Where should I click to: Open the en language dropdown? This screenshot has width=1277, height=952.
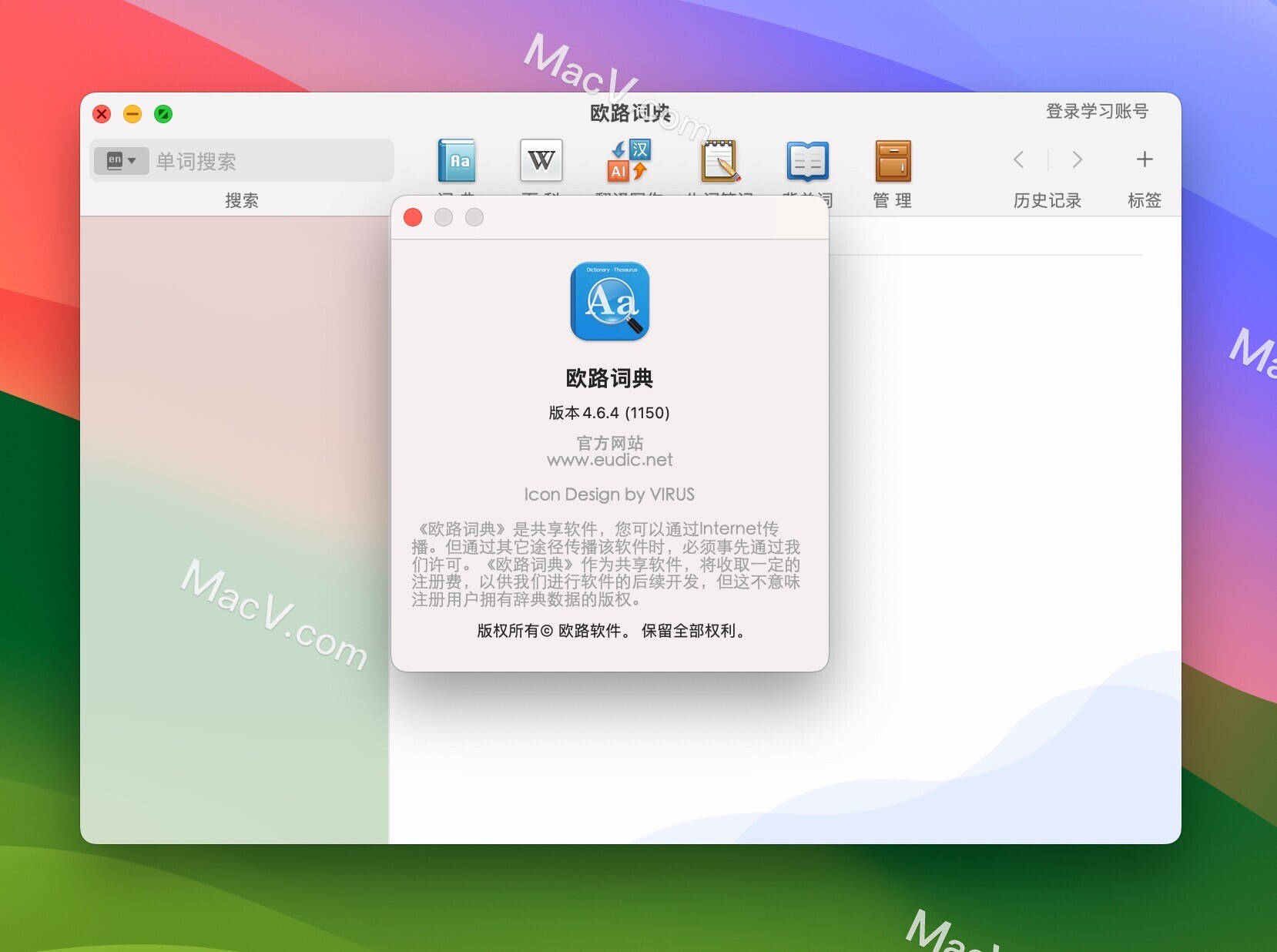click(132, 160)
